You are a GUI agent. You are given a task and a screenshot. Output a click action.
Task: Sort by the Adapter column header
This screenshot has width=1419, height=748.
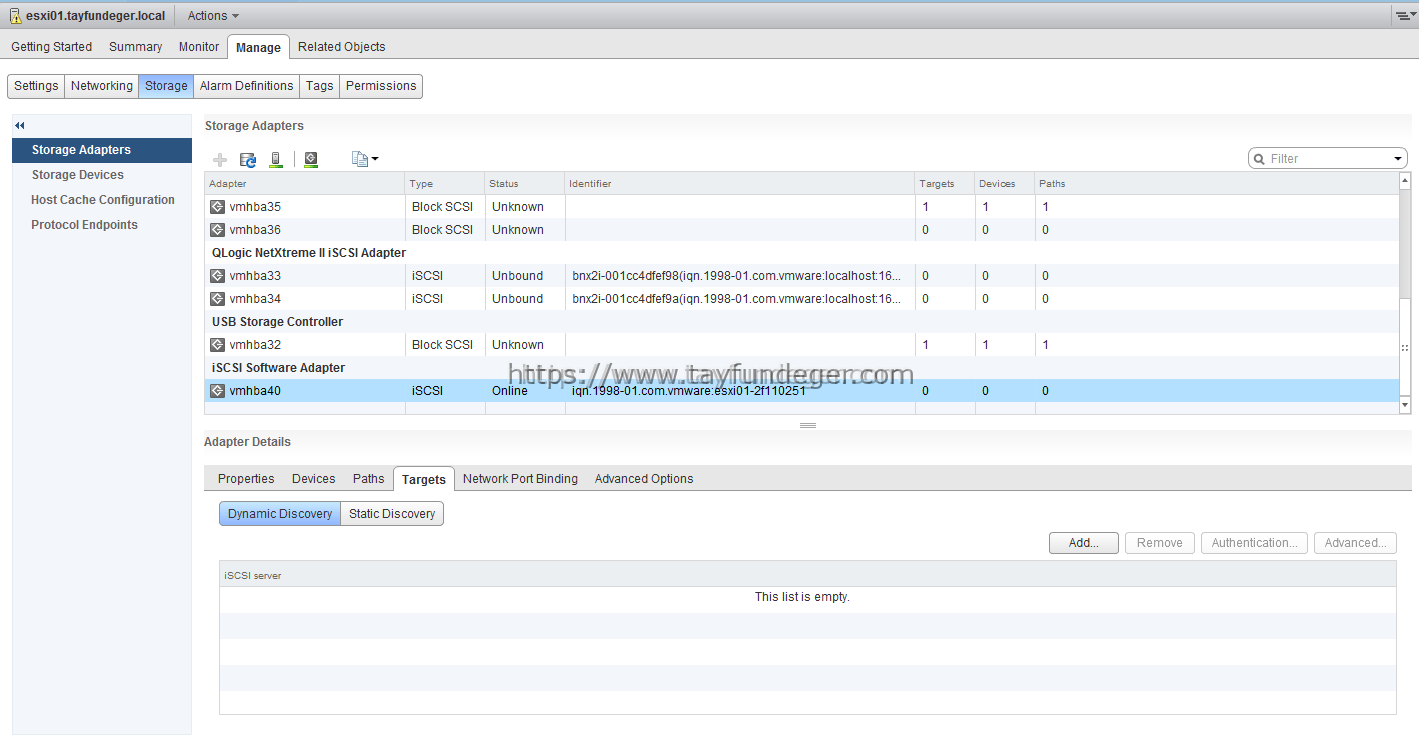click(x=305, y=184)
